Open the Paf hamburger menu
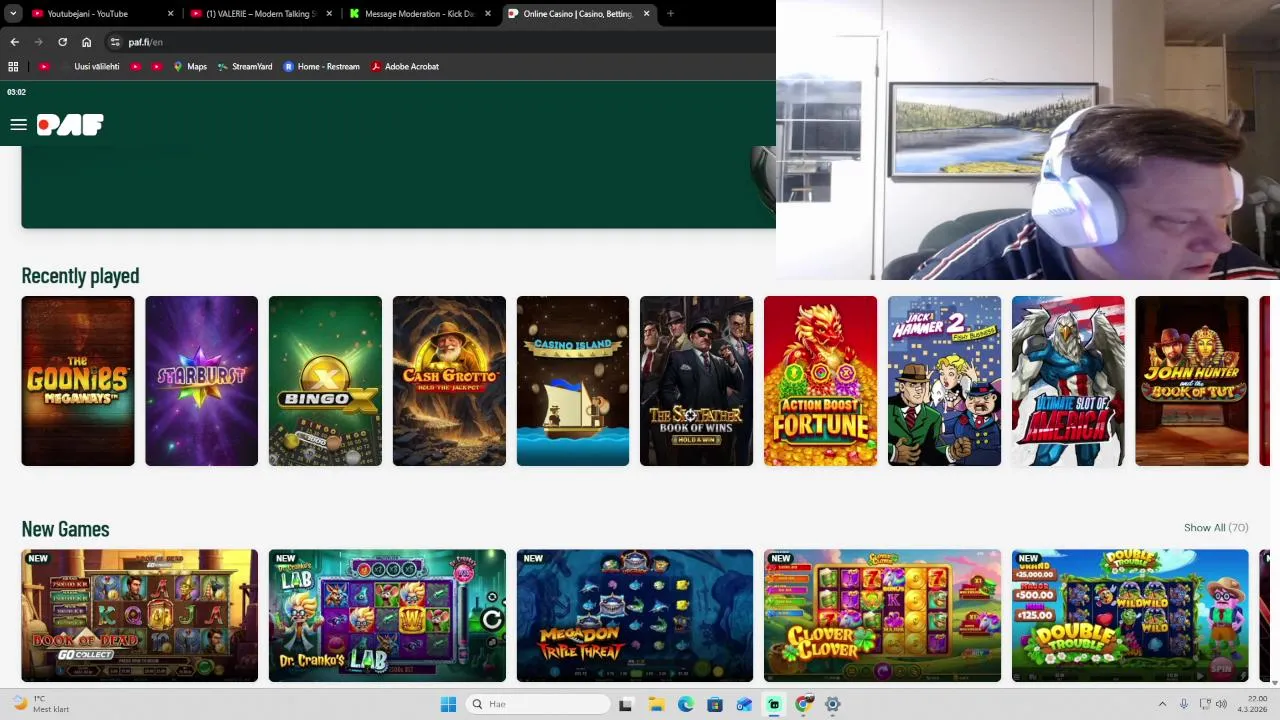 coord(18,125)
